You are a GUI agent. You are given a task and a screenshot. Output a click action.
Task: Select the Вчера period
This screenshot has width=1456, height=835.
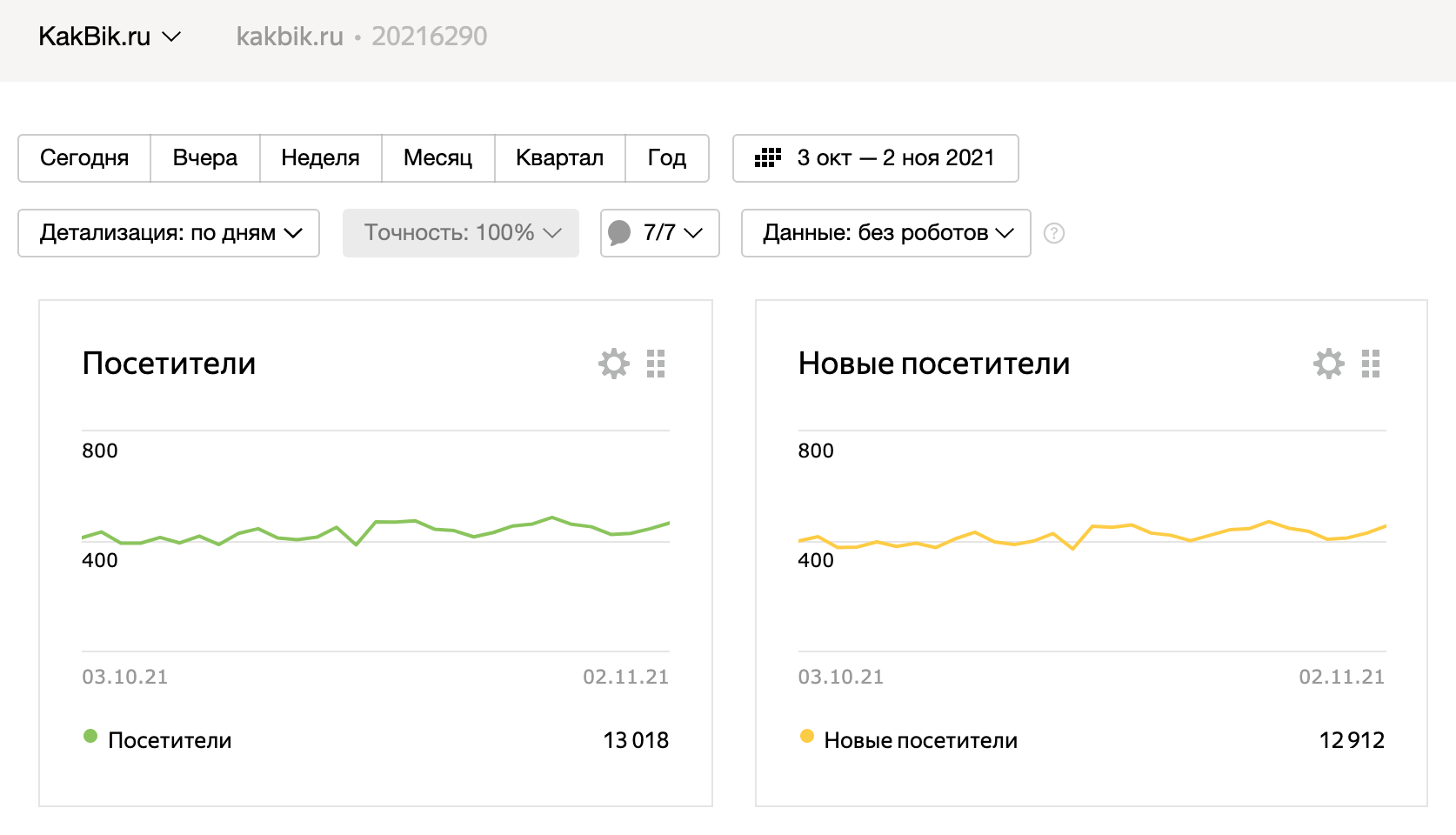click(205, 158)
